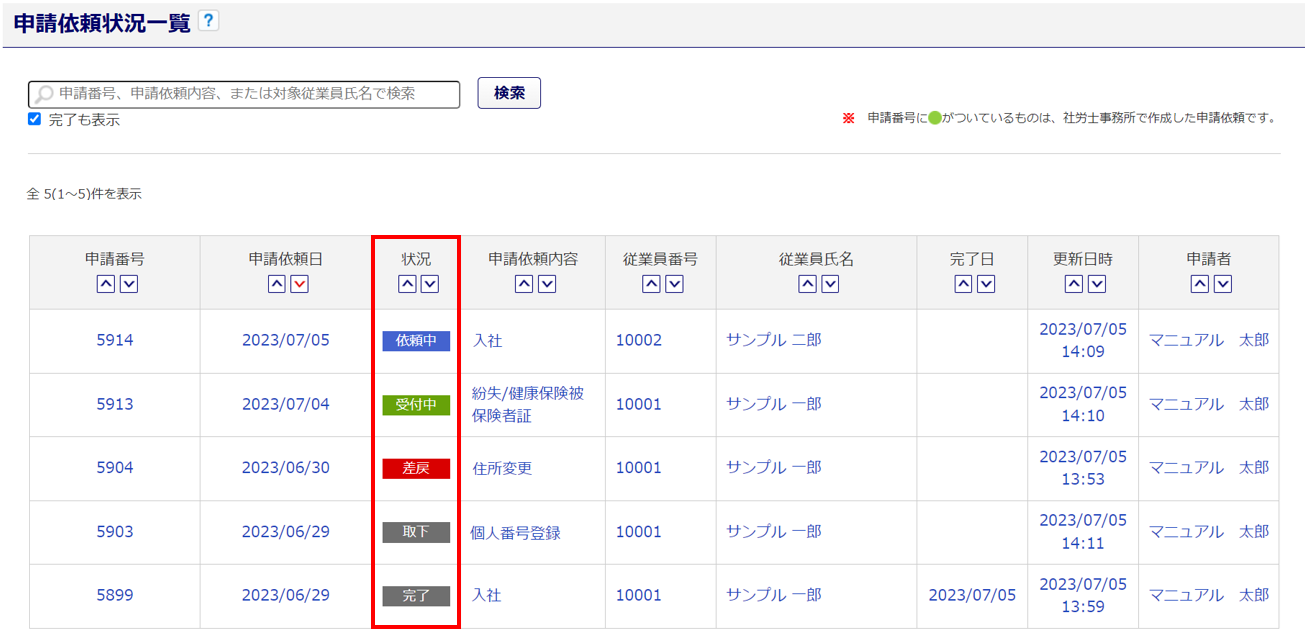Sort 申請者 column descending
The image size is (1307, 637).
pyautogui.click(x=1222, y=284)
